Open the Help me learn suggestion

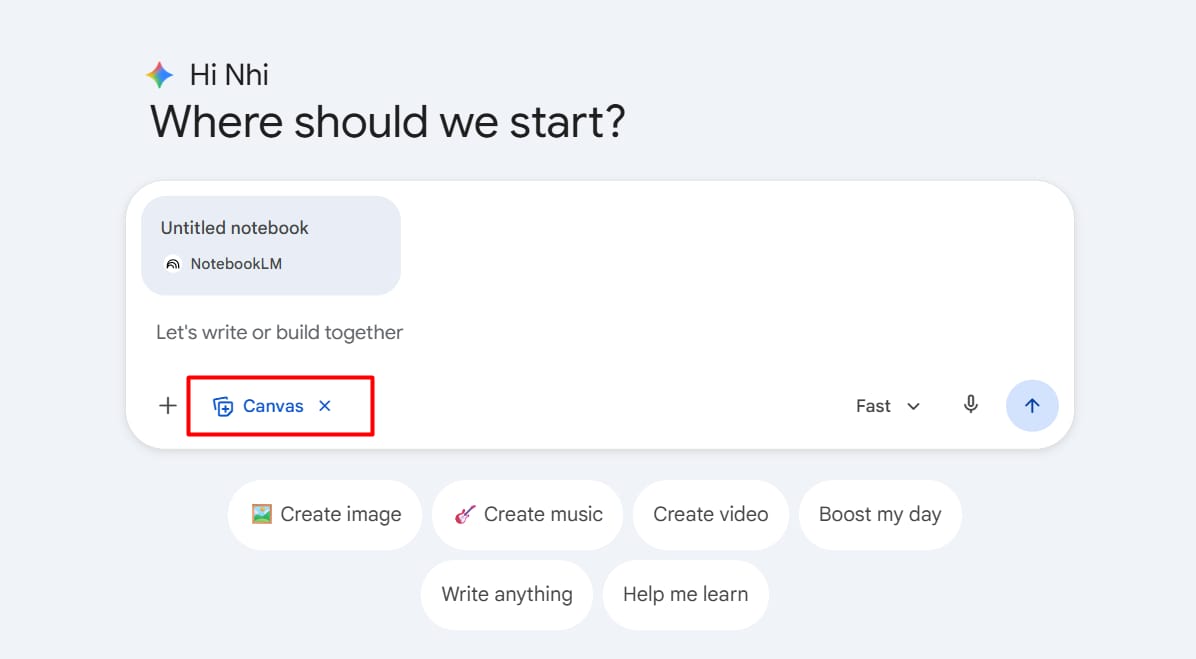[x=685, y=594]
